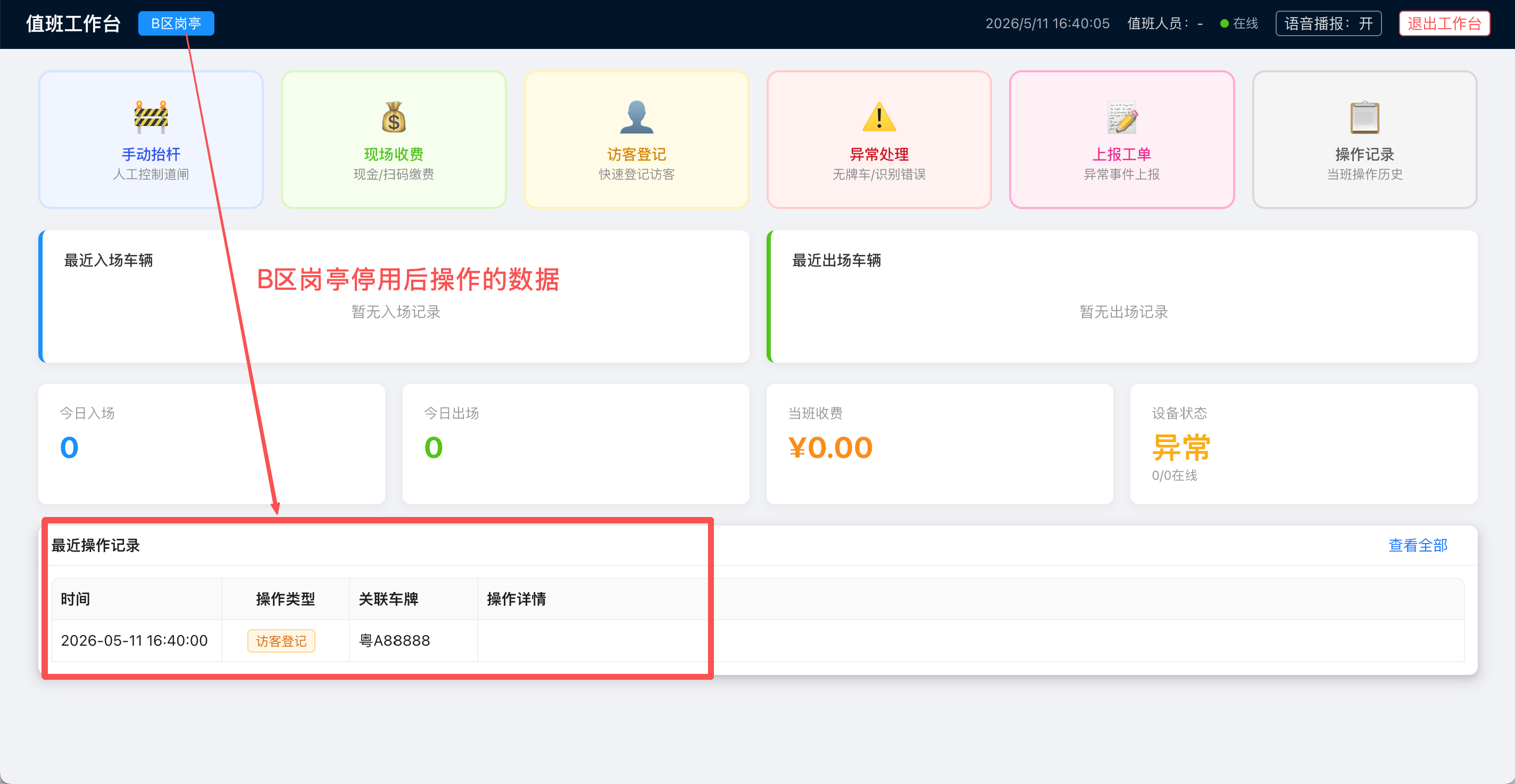Click the 异常事件上报 subtitle

click(x=1121, y=174)
